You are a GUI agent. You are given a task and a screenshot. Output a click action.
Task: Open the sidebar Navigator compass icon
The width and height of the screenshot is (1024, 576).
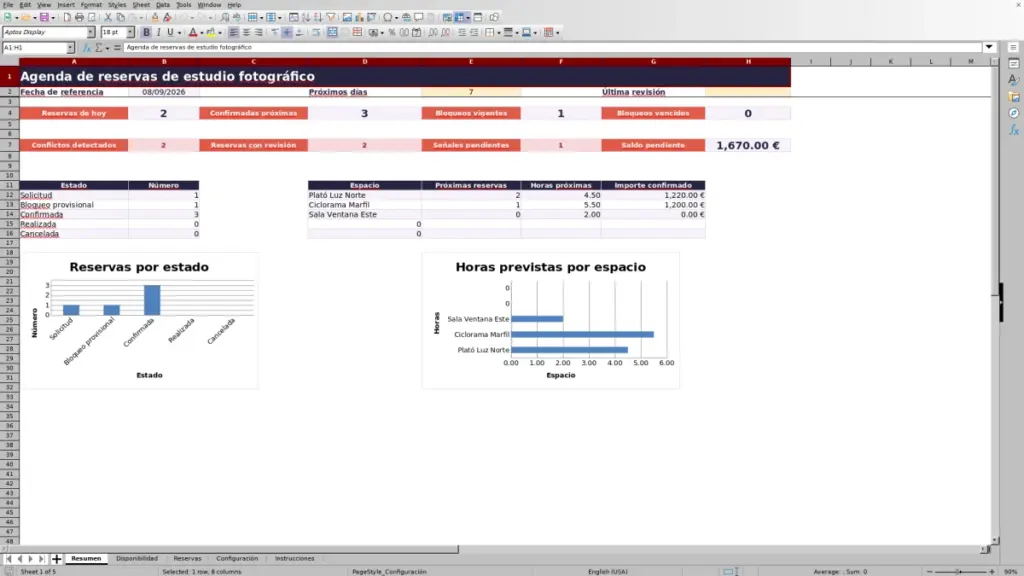(x=1014, y=113)
